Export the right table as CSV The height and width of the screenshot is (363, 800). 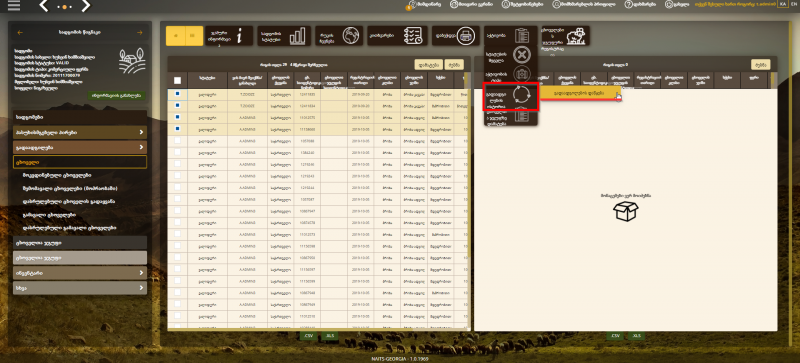[x=614, y=336]
